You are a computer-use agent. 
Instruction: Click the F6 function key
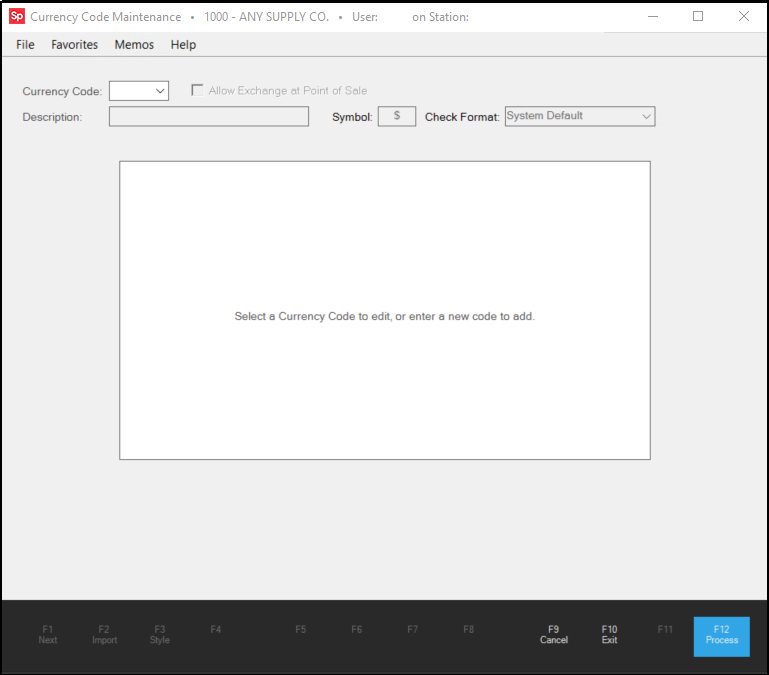(x=357, y=629)
